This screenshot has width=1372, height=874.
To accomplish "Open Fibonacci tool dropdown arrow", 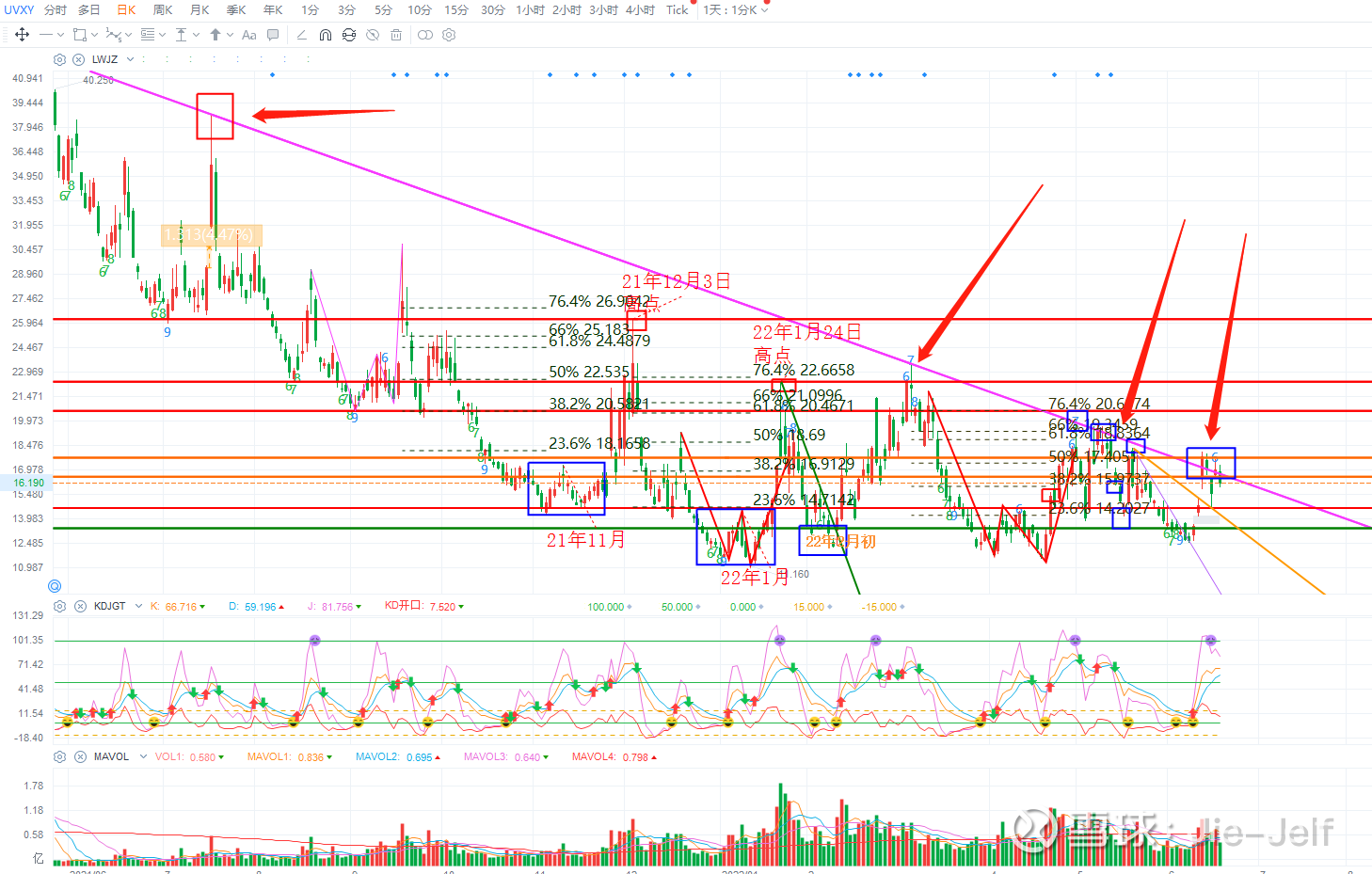I will coord(162,35).
